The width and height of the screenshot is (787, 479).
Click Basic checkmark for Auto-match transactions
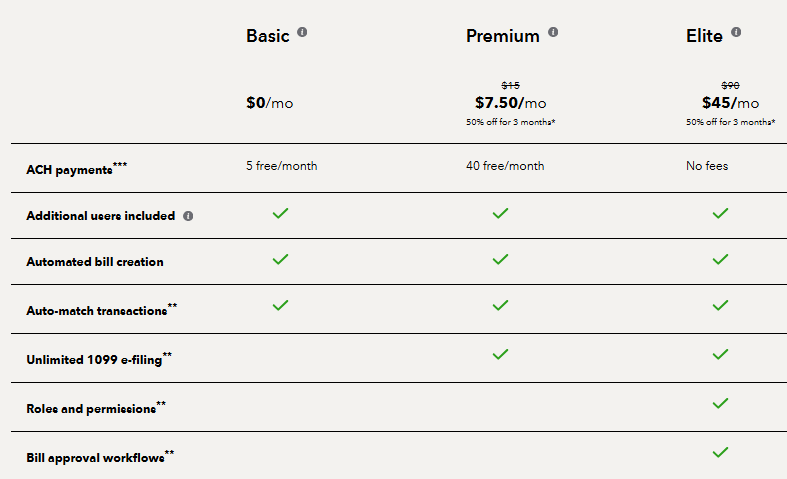tap(281, 305)
